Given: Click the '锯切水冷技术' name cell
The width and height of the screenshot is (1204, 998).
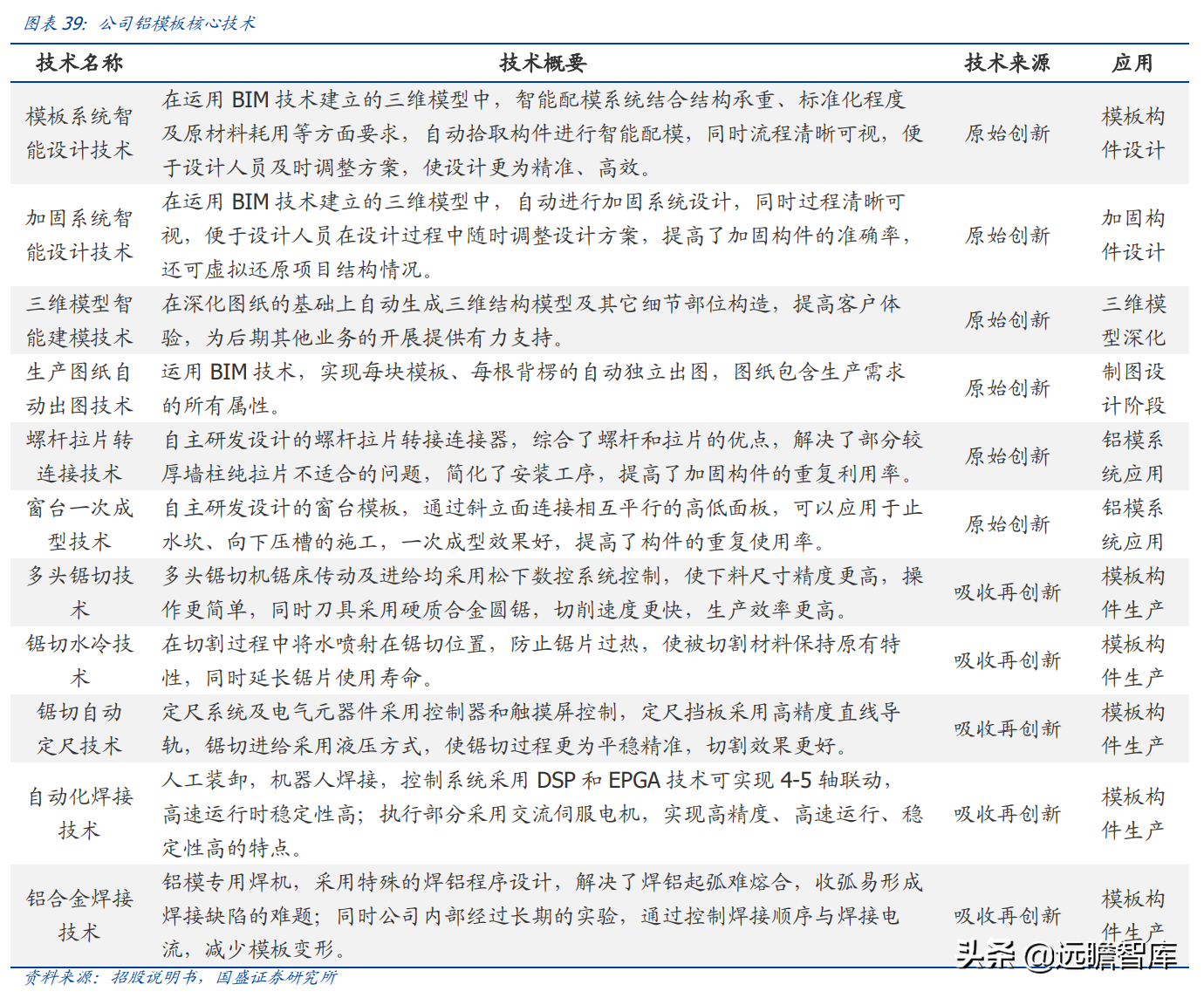Looking at the screenshot, I should coord(79,660).
